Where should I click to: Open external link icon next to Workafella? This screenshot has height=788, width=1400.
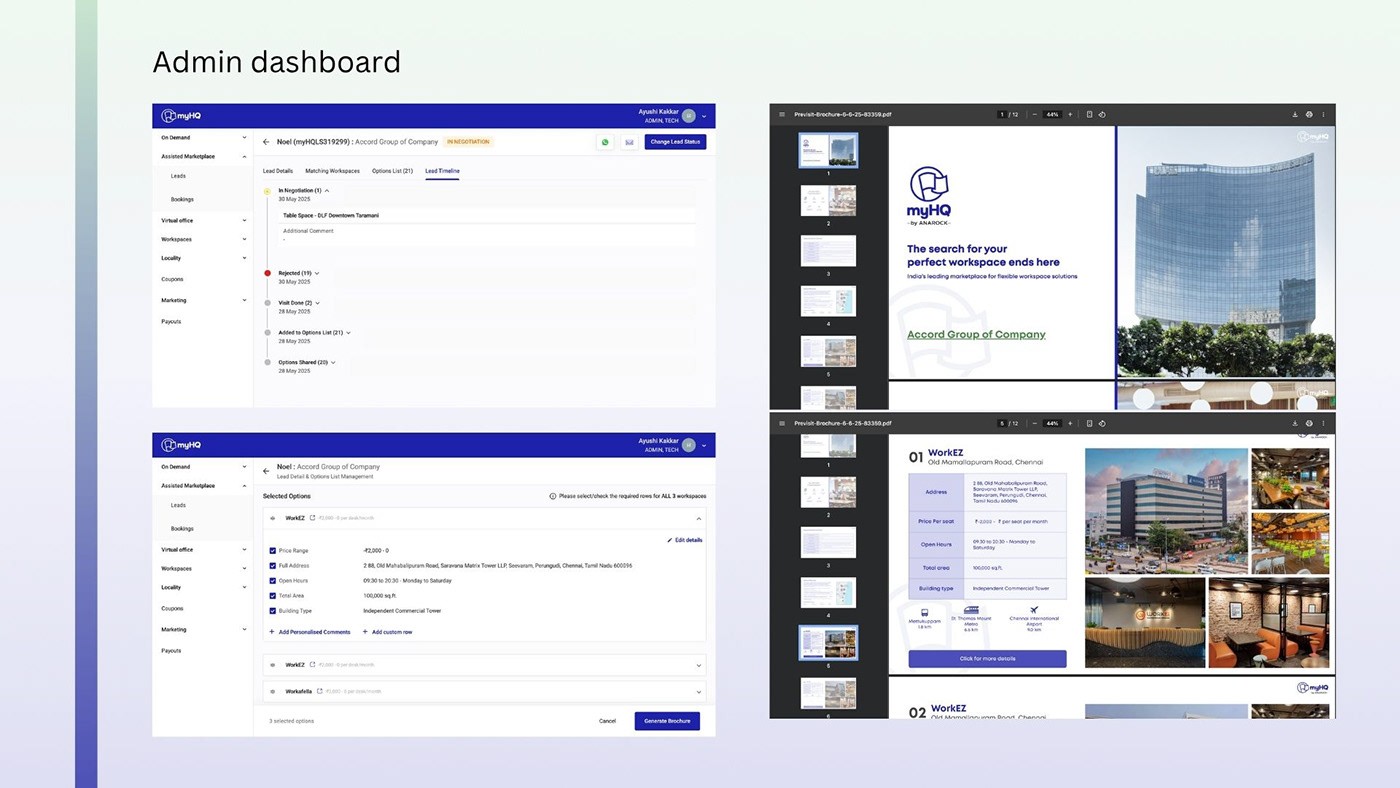[x=319, y=691]
